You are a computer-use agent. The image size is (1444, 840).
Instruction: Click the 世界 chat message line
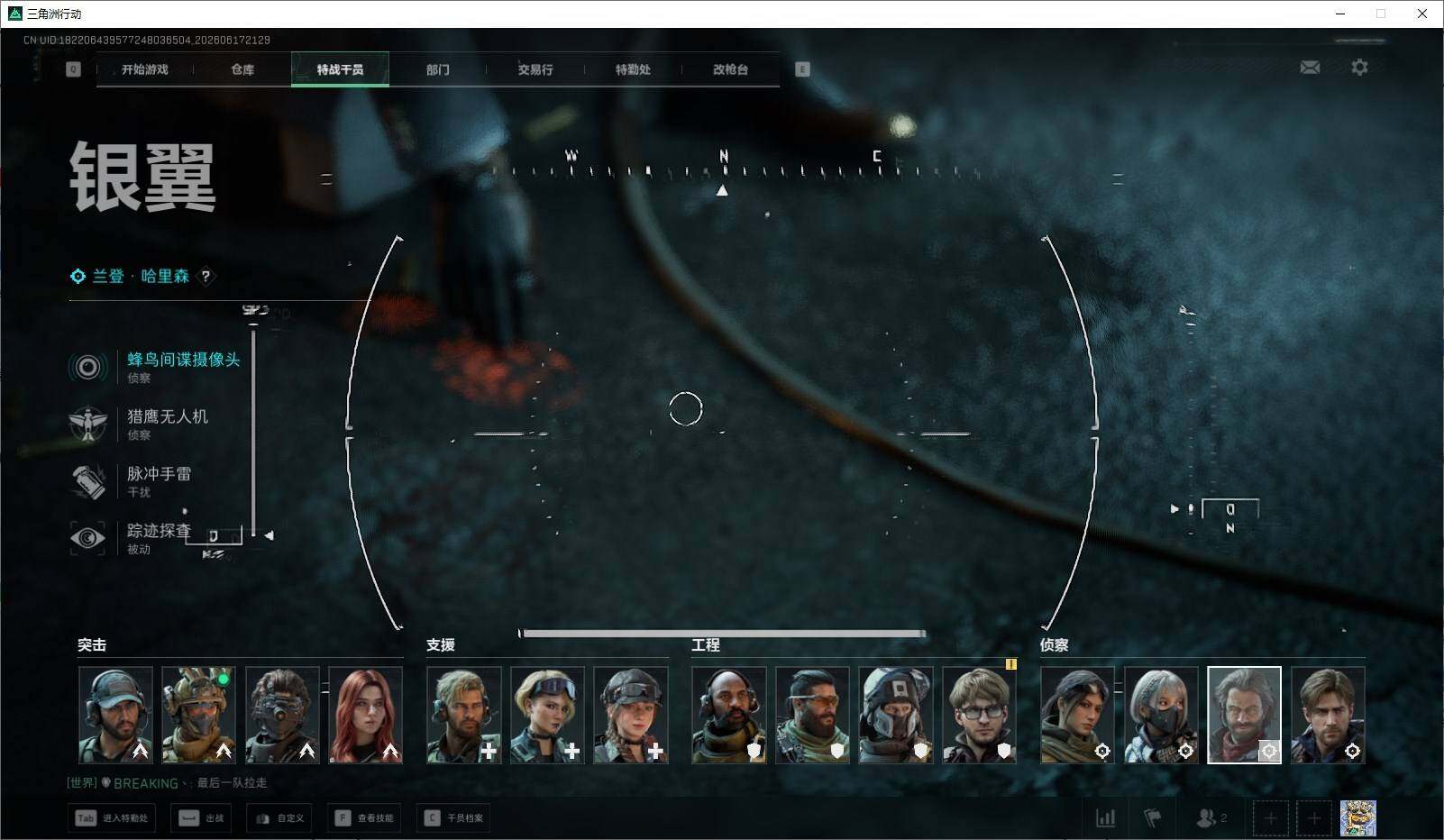click(168, 783)
